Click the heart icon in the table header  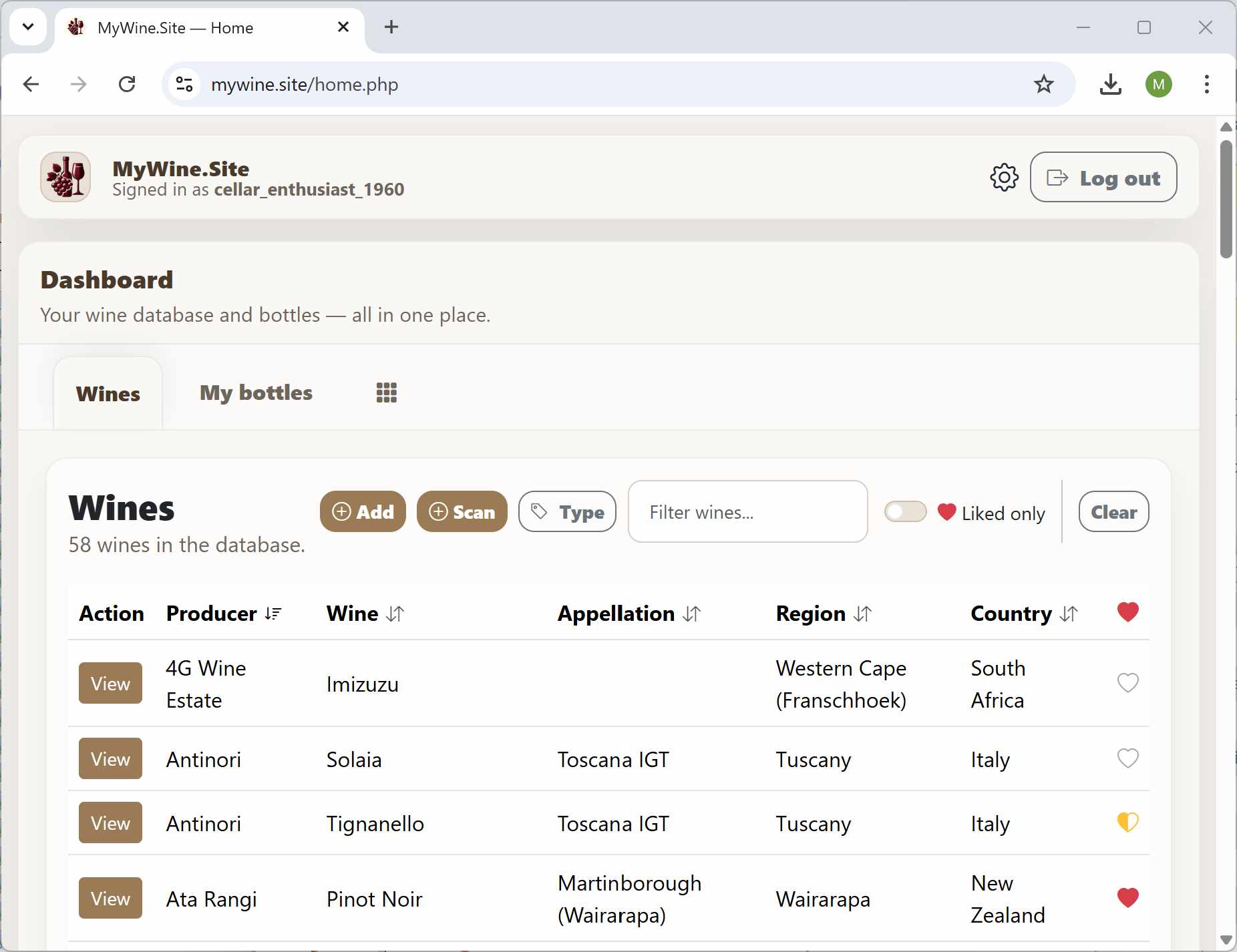[1128, 612]
